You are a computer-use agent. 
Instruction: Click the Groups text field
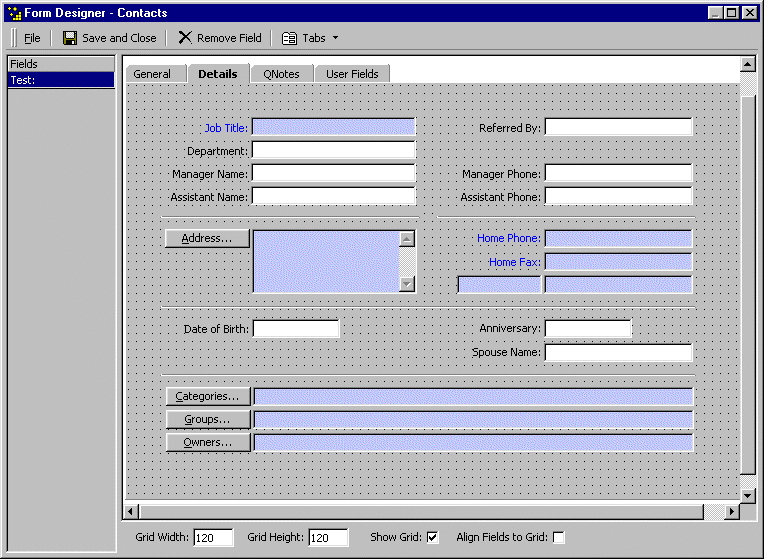coord(473,420)
